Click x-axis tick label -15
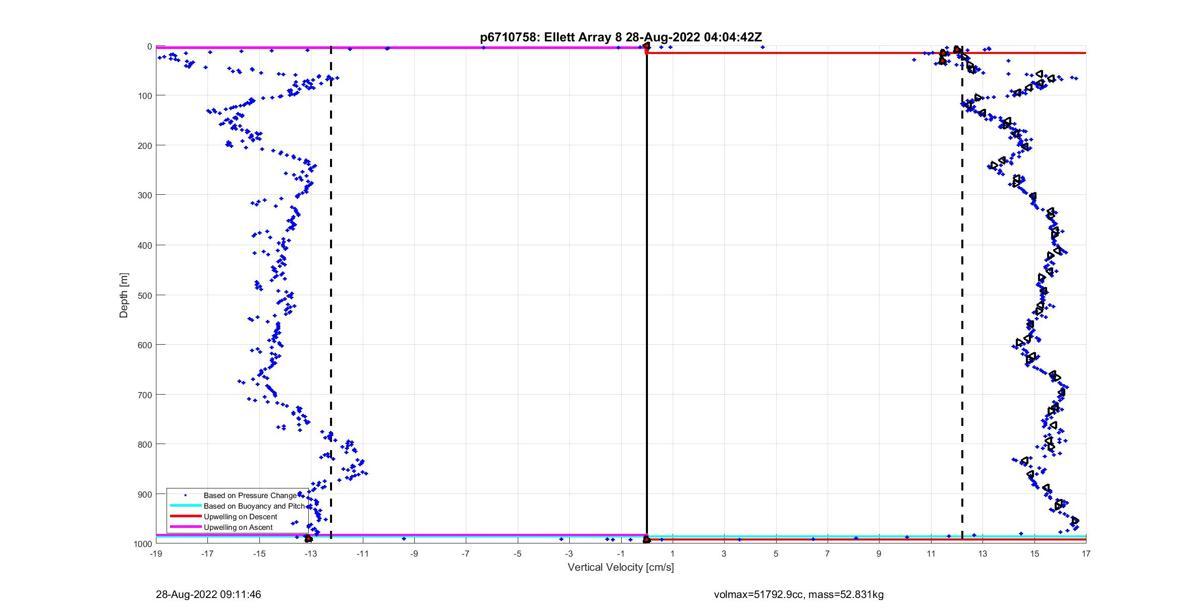Viewport: 1200px width, 611px height. point(259,553)
